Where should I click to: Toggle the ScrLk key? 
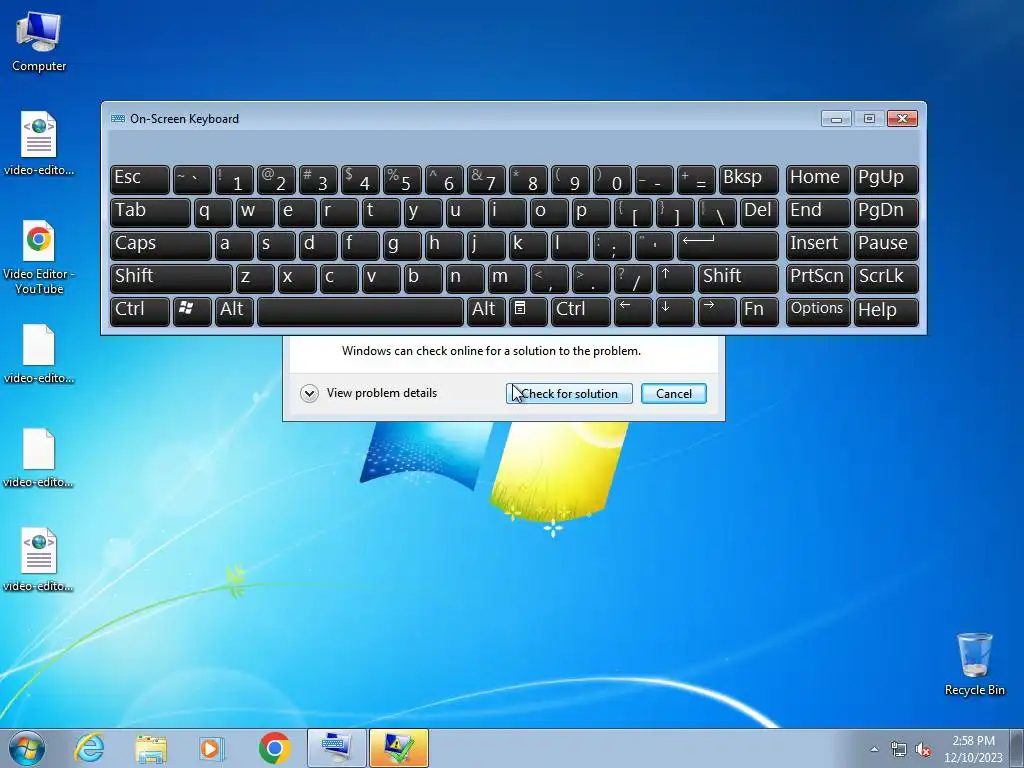point(886,278)
